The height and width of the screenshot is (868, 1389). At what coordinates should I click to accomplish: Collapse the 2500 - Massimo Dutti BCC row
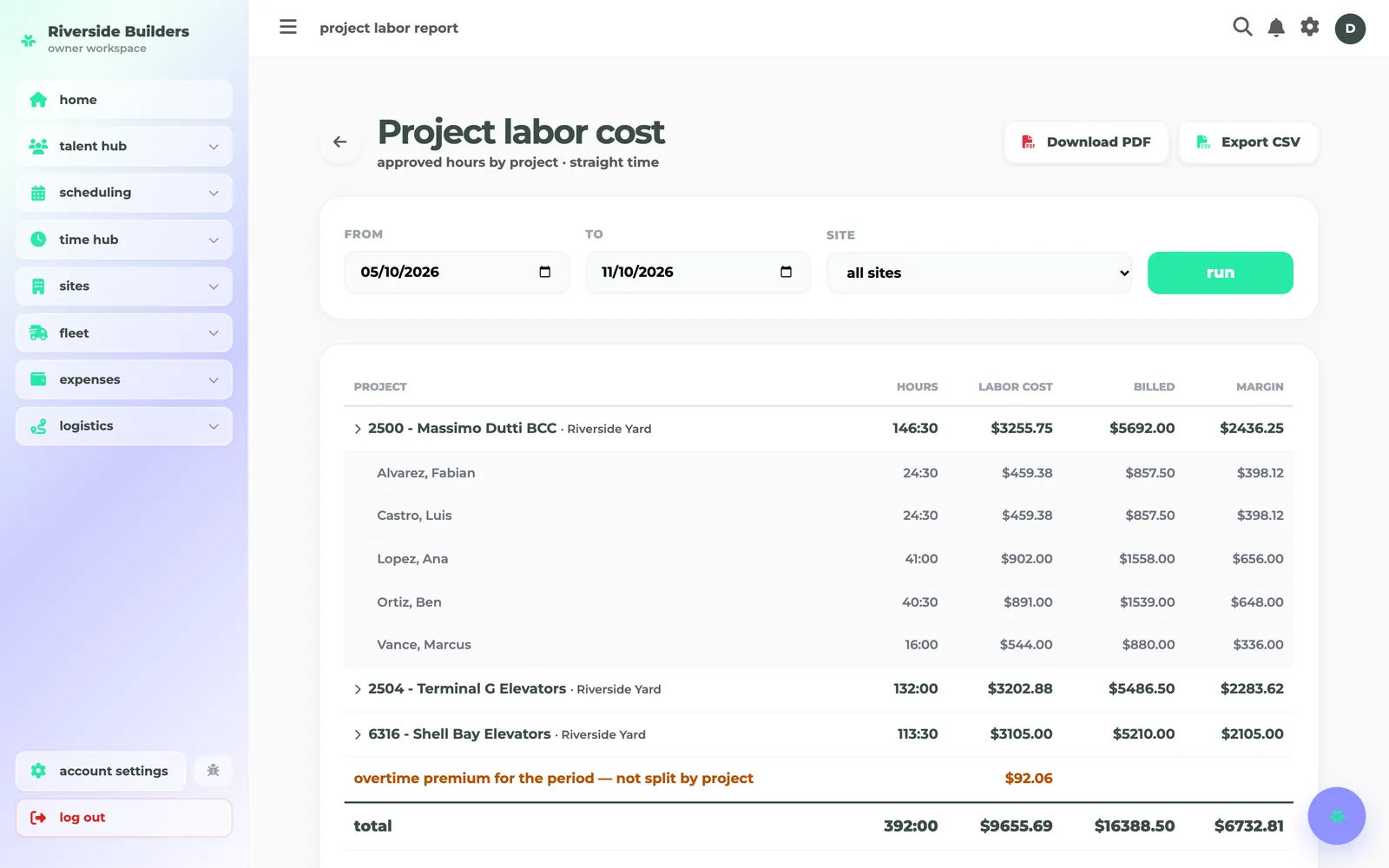[358, 429]
